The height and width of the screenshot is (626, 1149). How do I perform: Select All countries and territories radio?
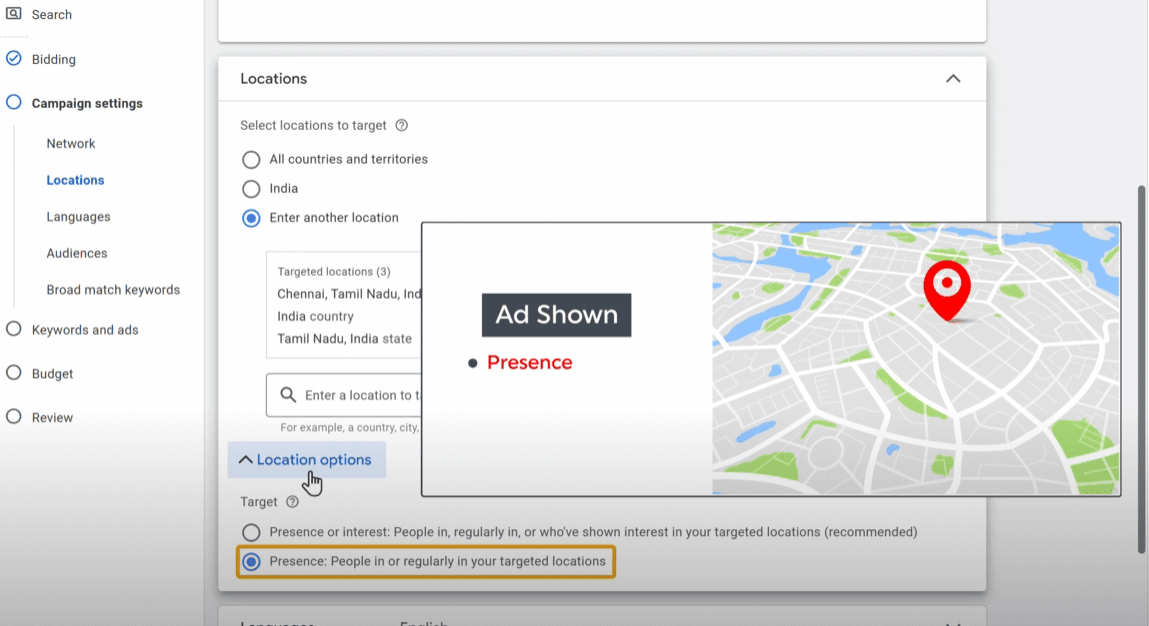[x=251, y=160]
